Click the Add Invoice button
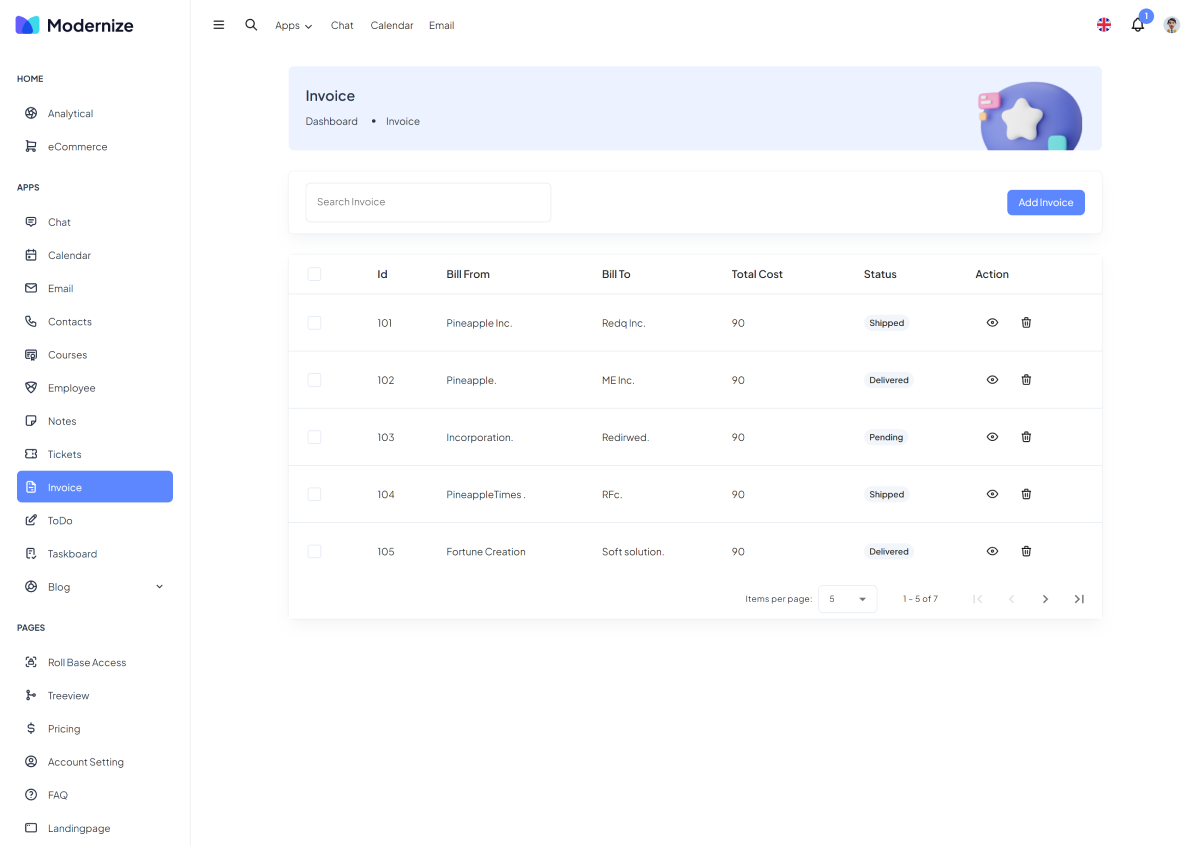This screenshot has height=846, width=1200. click(1045, 202)
